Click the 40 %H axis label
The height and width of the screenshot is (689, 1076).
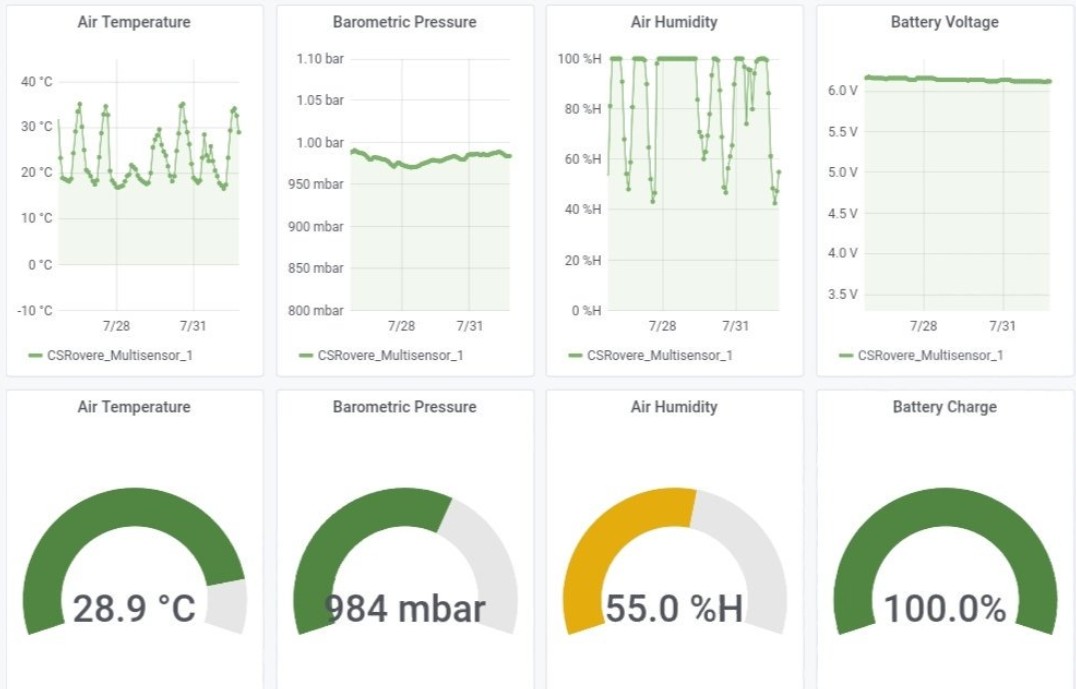click(583, 209)
